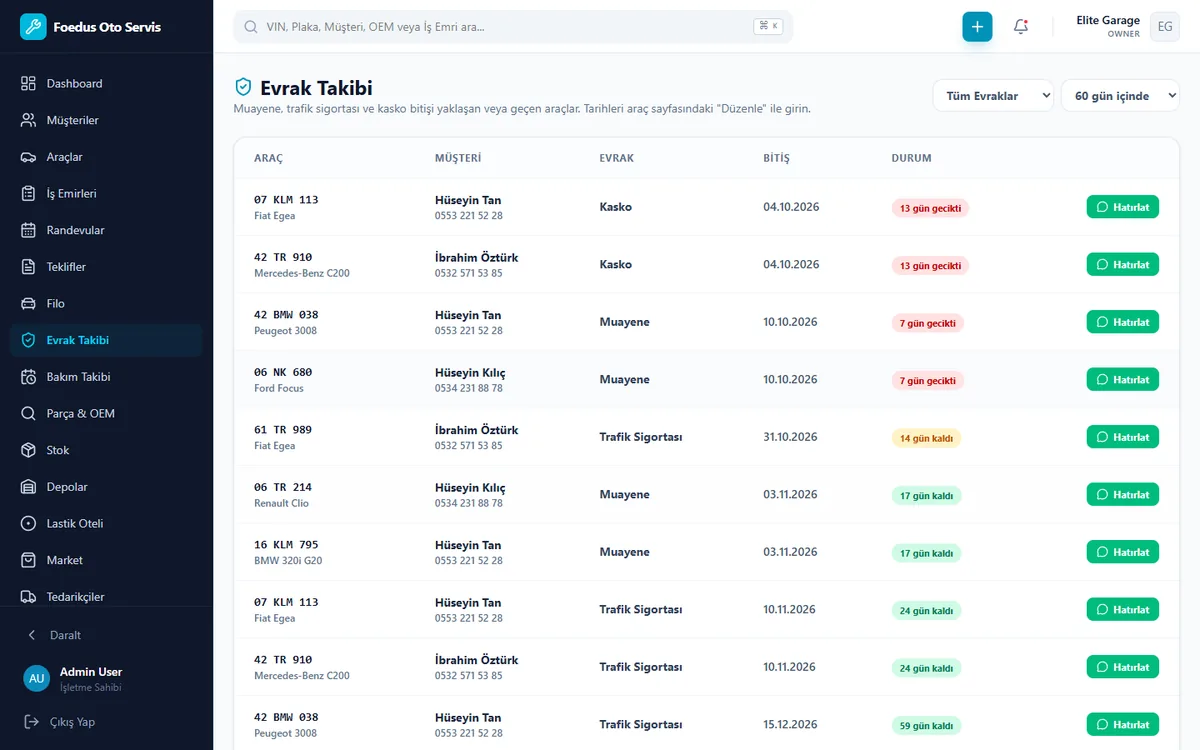Image resolution: width=1200 pixels, height=750 pixels.
Task: Click Hatırlat for 61 TR 989 Fiat Egea
Action: pos(1123,437)
